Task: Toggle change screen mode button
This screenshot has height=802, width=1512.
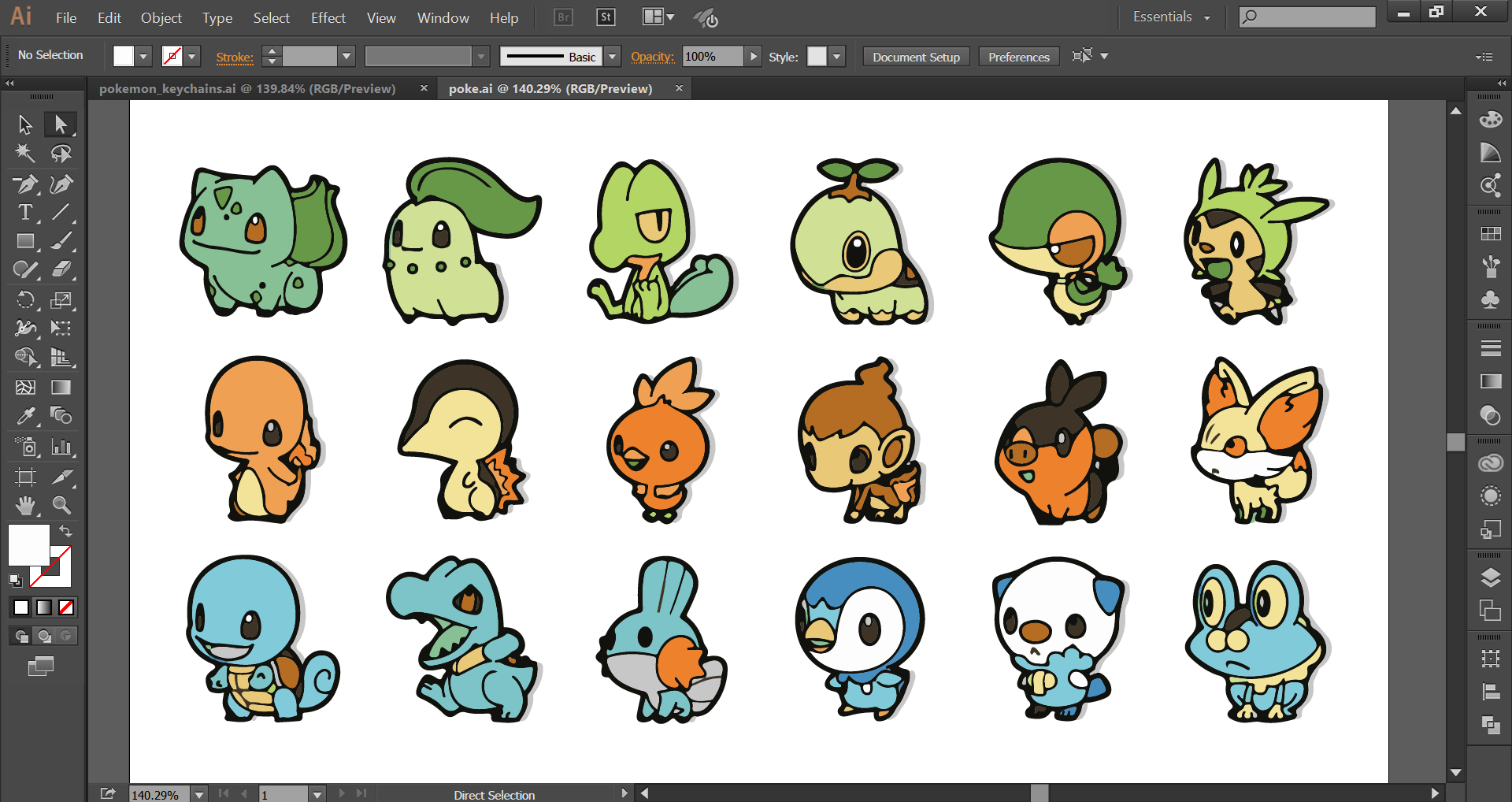Action: point(41,666)
